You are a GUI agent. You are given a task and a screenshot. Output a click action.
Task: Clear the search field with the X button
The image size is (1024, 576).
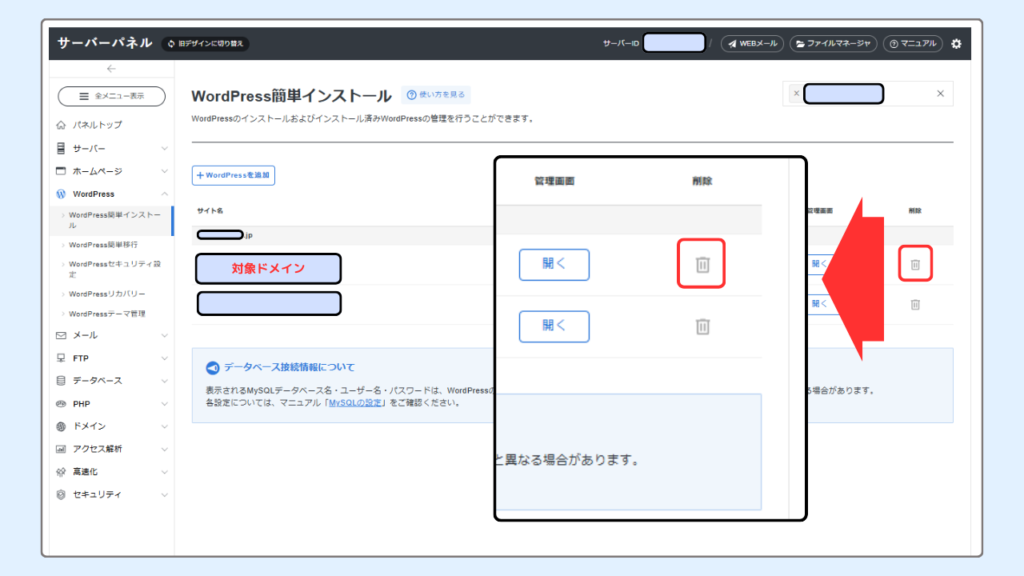click(940, 93)
